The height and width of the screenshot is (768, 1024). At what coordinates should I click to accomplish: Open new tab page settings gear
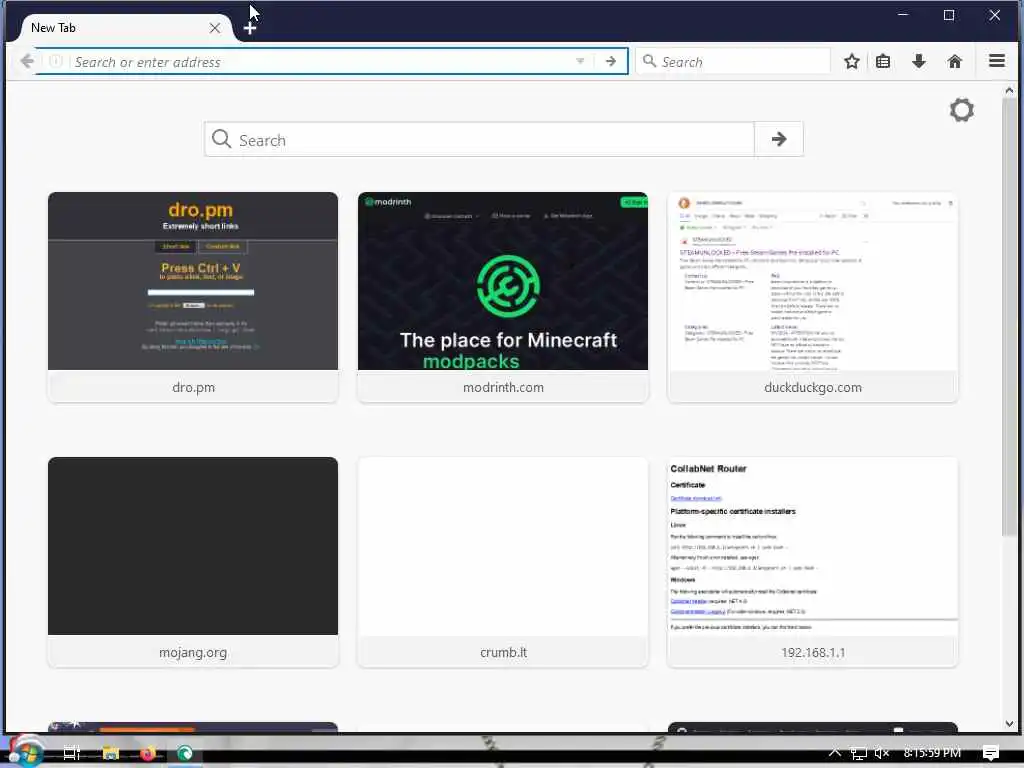961,110
